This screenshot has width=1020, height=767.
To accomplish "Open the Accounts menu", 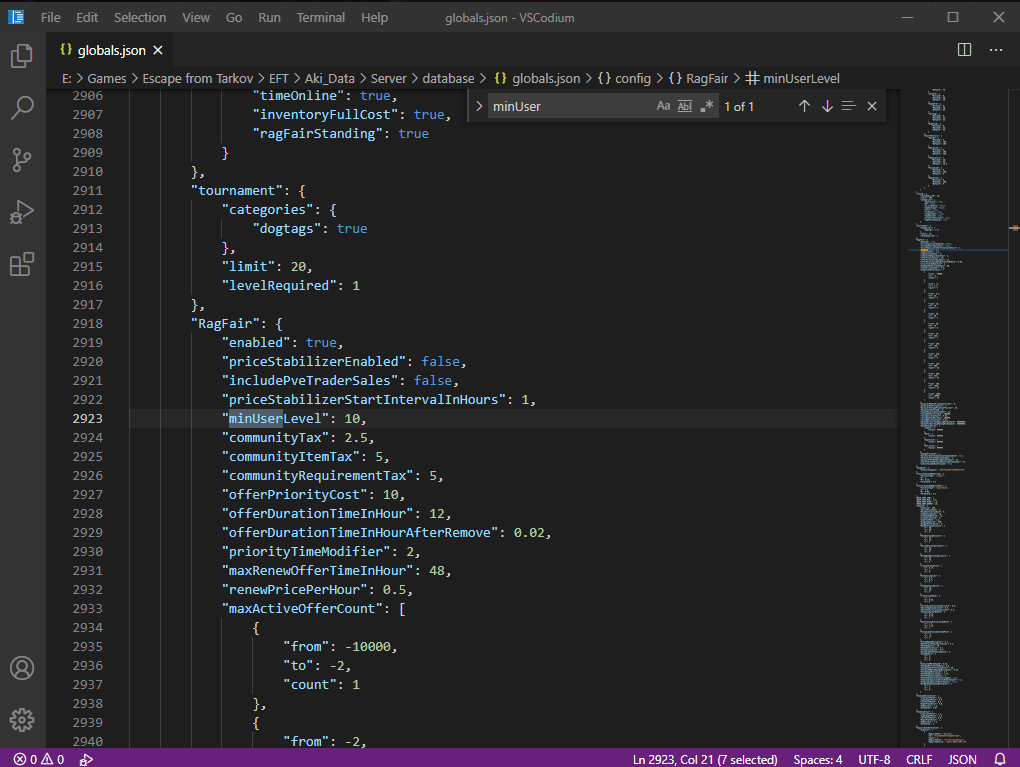I will (x=22, y=668).
